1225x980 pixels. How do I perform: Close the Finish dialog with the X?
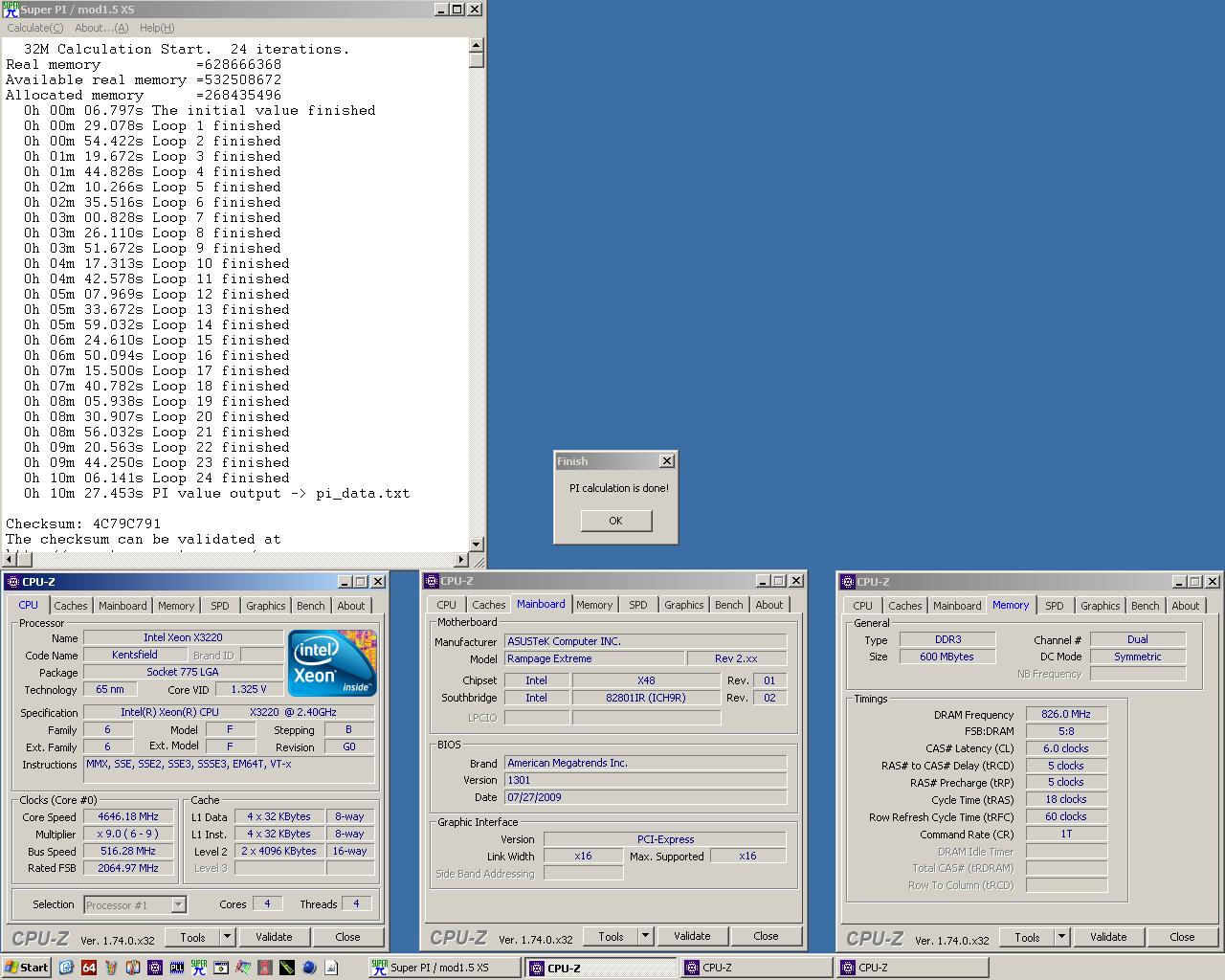point(667,461)
